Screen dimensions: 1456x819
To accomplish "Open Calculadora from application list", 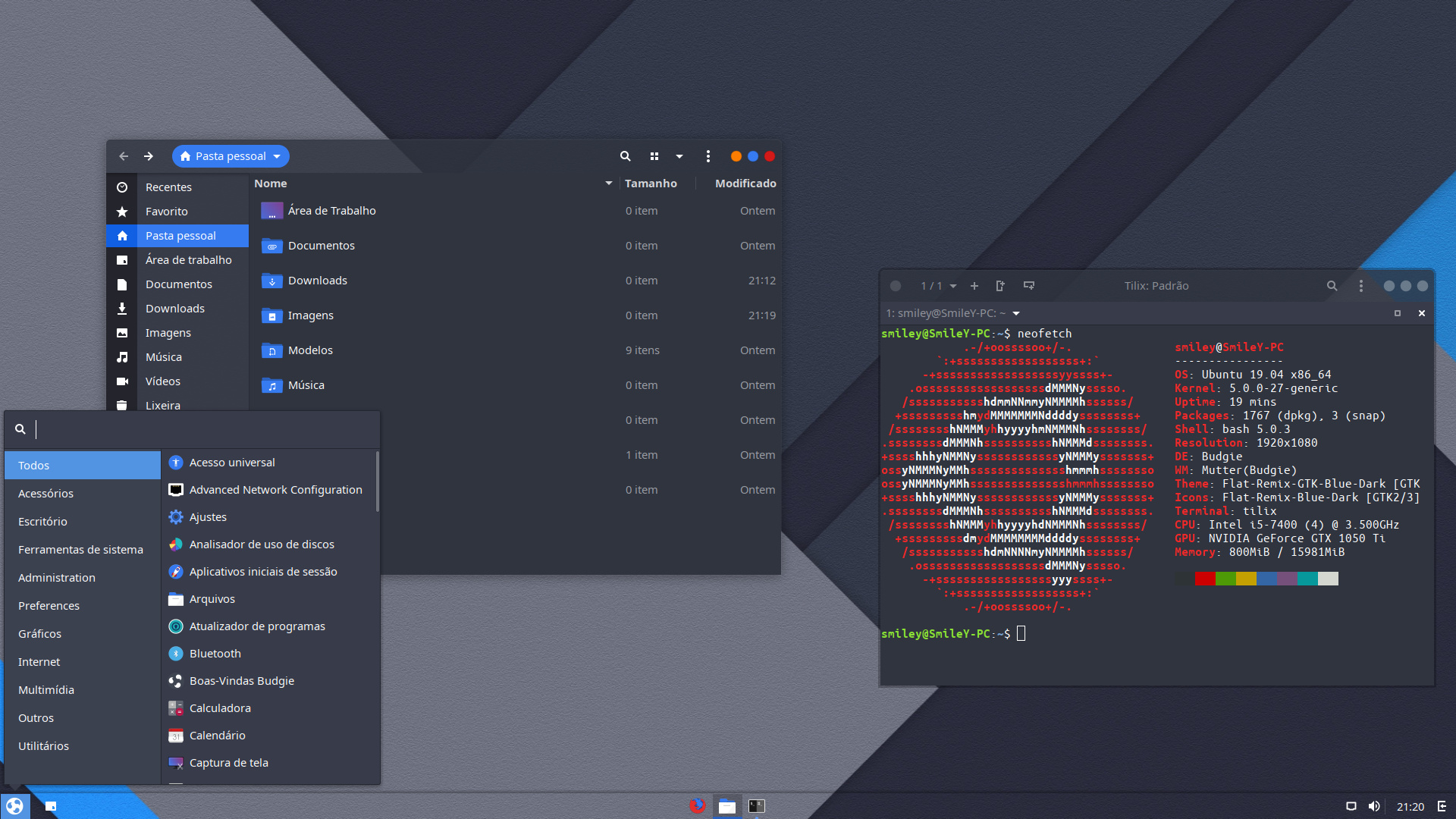I will [220, 708].
